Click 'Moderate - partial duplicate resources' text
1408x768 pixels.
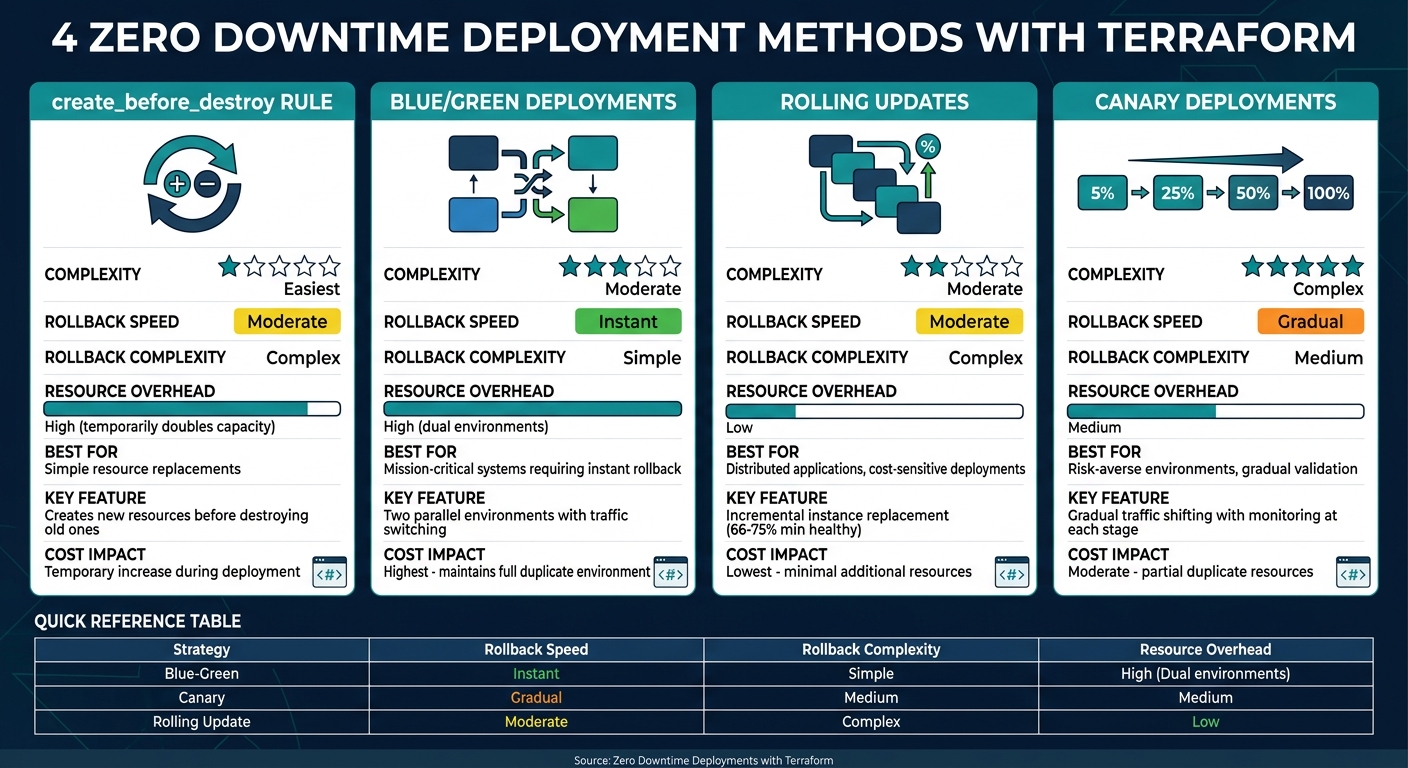[x=1190, y=572]
